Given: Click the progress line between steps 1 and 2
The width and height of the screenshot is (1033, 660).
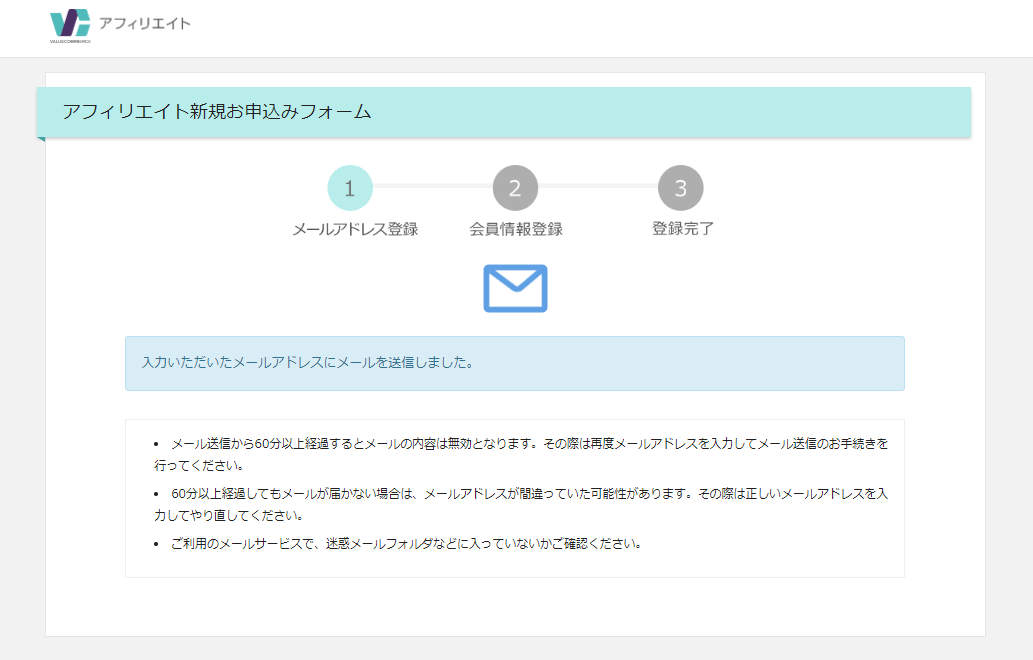Looking at the screenshot, I should (x=432, y=186).
